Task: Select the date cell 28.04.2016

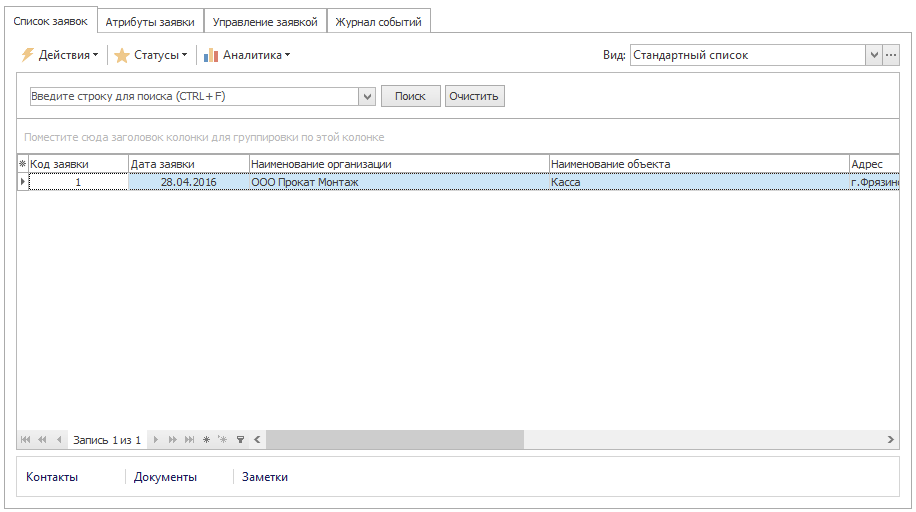Action: click(x=189, y=182)
